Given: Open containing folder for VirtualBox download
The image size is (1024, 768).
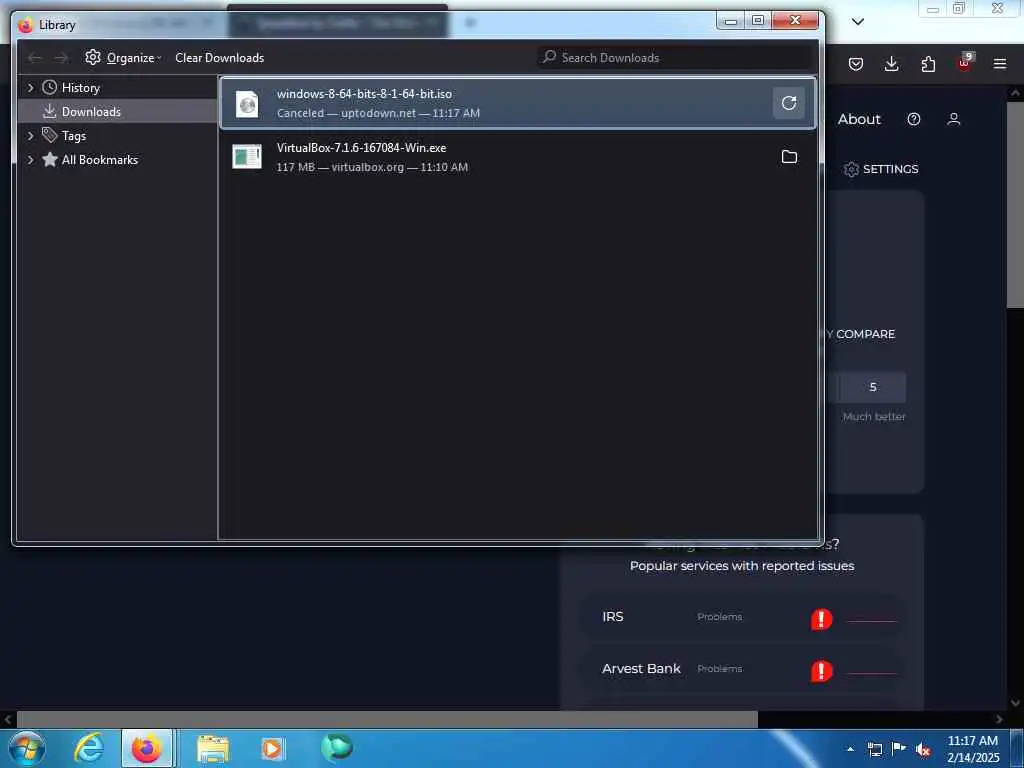Looking at the screenshot, I should (x=789, y=157).
